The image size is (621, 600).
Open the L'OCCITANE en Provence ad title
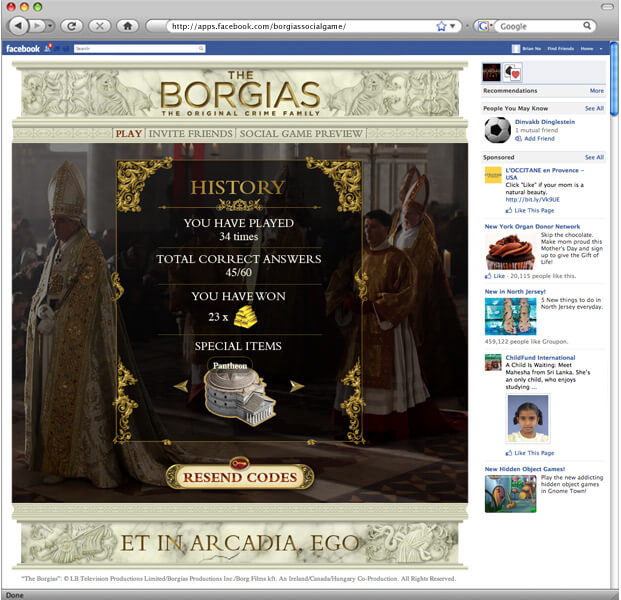(x=545, y=174)
